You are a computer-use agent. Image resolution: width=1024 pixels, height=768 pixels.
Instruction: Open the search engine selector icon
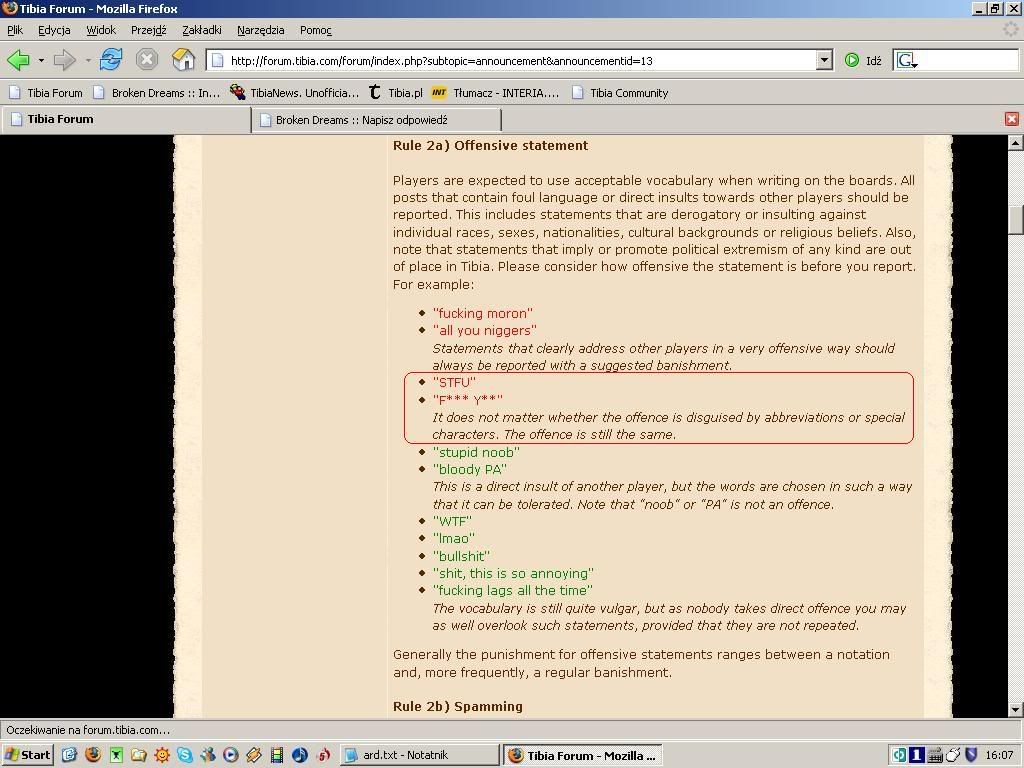906,61
